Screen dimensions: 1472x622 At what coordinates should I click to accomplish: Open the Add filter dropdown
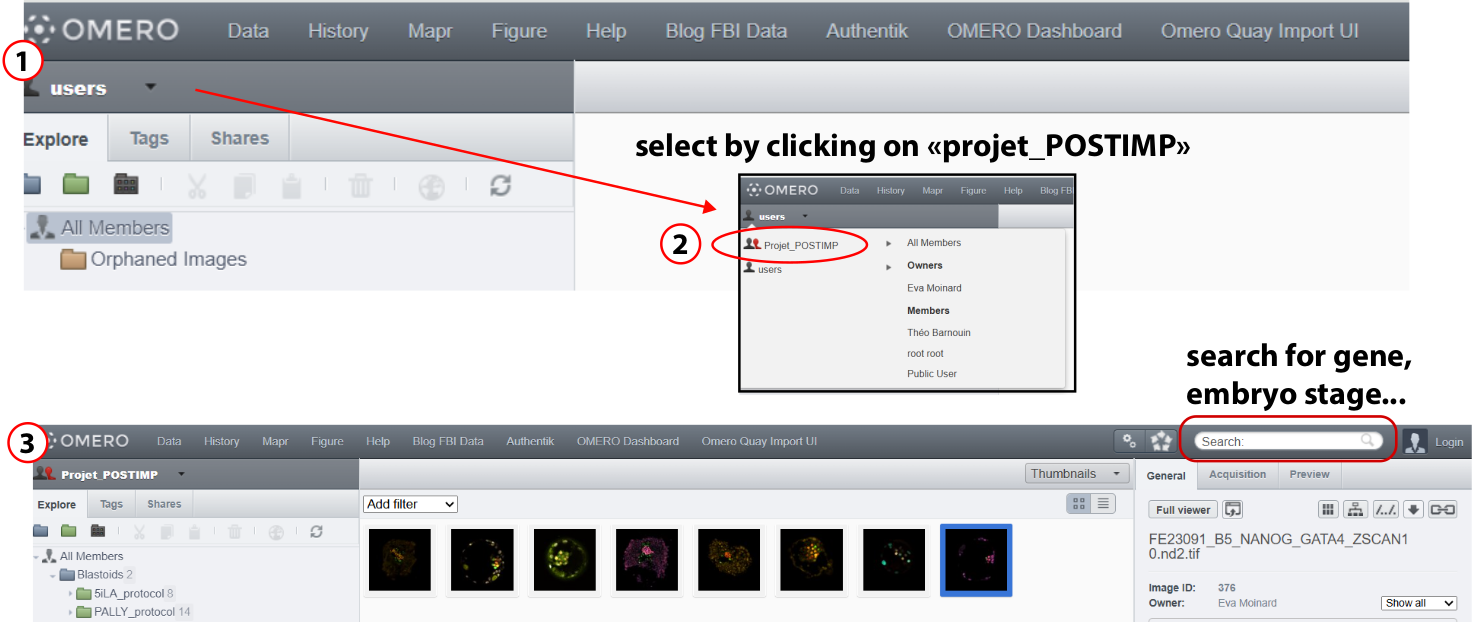[x=410, y=504]
